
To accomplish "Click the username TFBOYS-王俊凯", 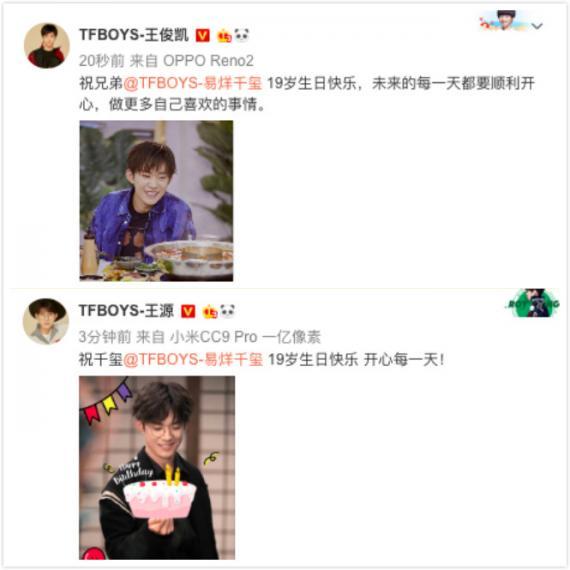I will pyautogui.click(x=134, y=35).
